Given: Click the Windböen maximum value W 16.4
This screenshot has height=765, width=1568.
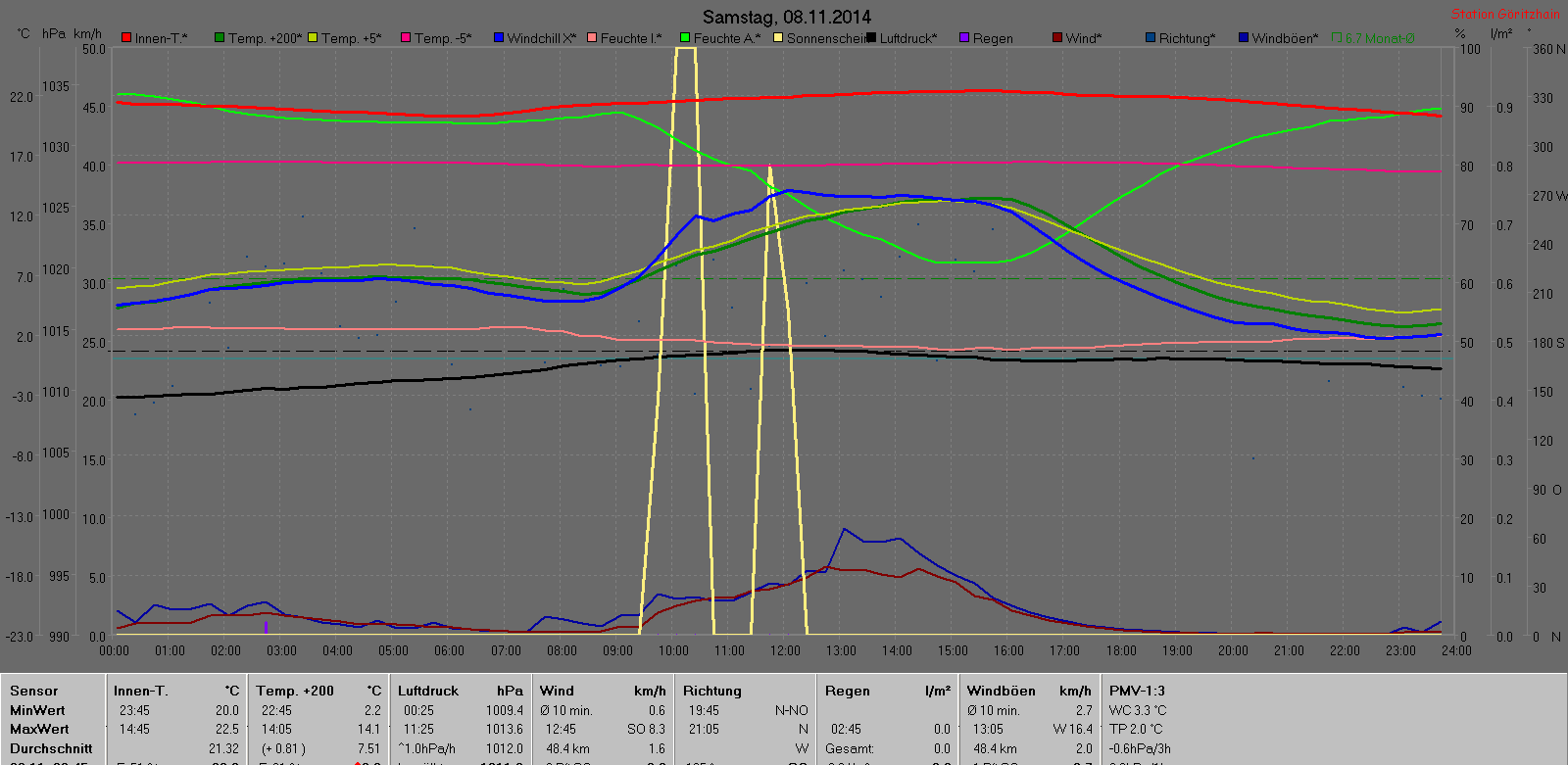Looking at the screenshot, I should [x=1073, y=729].
